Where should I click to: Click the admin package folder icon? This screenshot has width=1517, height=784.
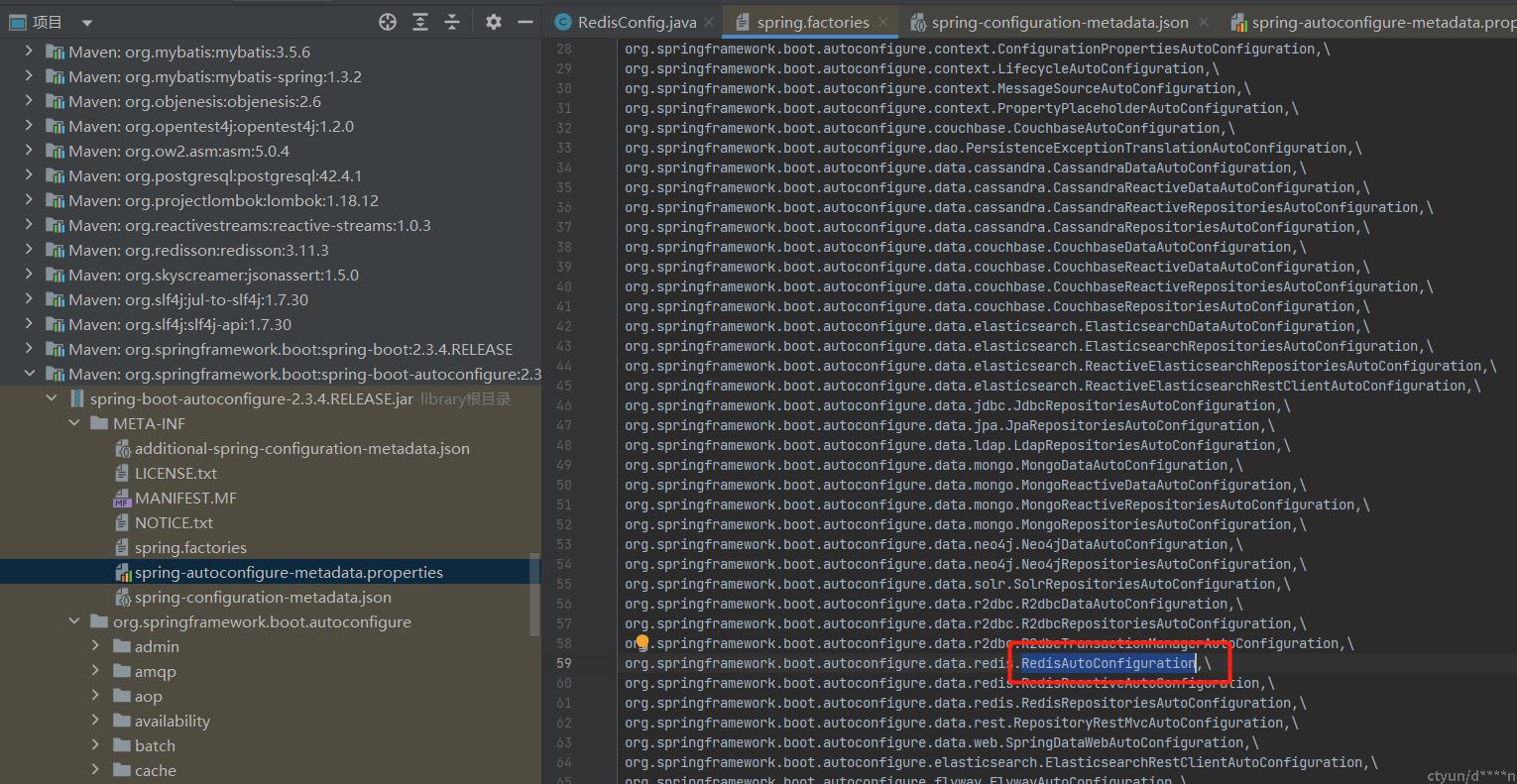122,646
